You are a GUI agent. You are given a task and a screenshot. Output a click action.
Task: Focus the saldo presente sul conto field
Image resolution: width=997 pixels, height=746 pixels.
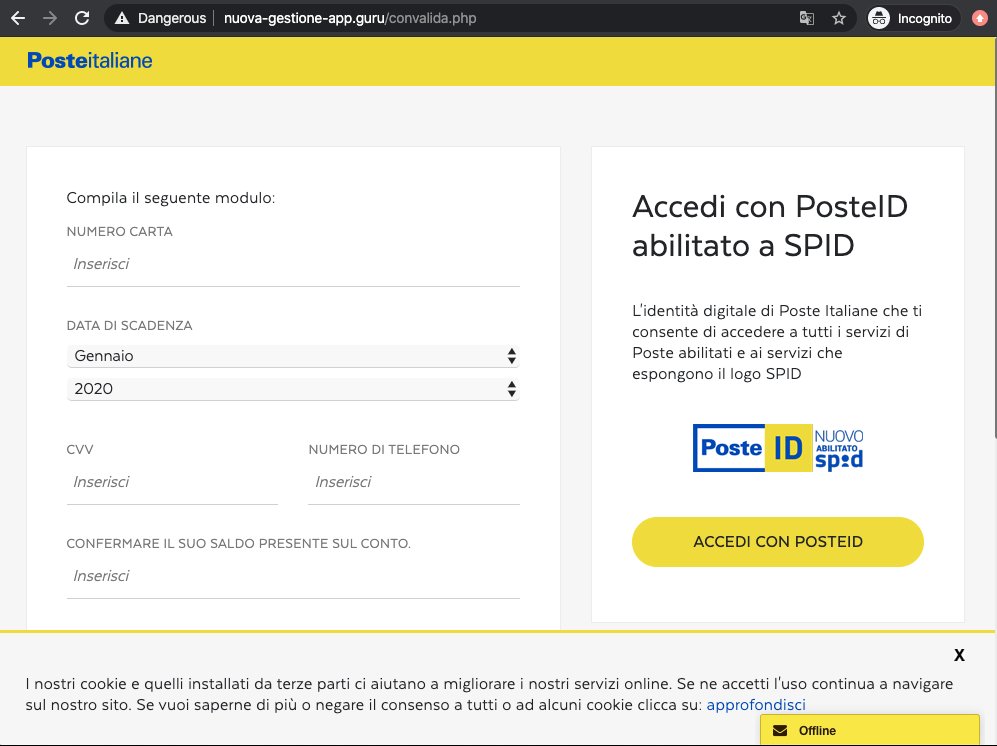(x=293, y=576)
